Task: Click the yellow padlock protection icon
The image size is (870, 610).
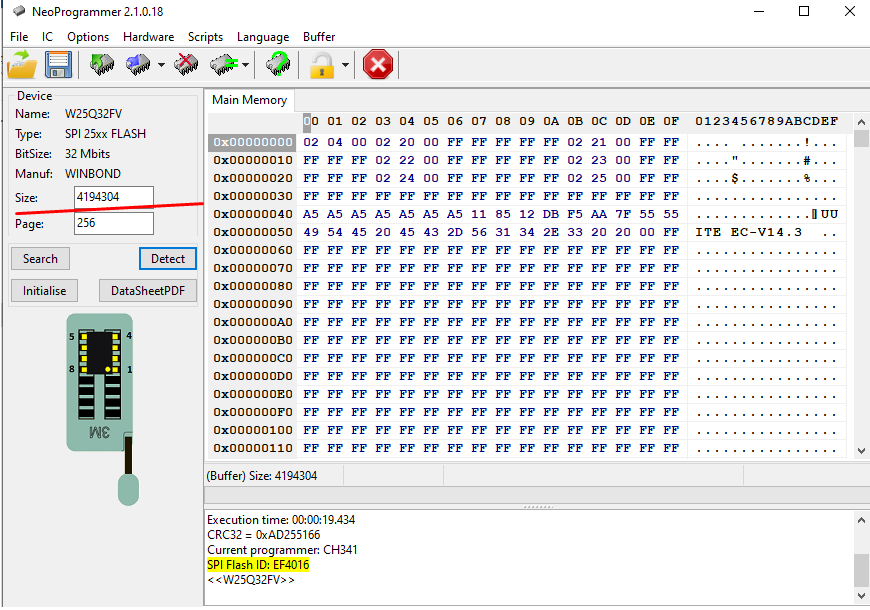Action: click(x=322, y=64)
